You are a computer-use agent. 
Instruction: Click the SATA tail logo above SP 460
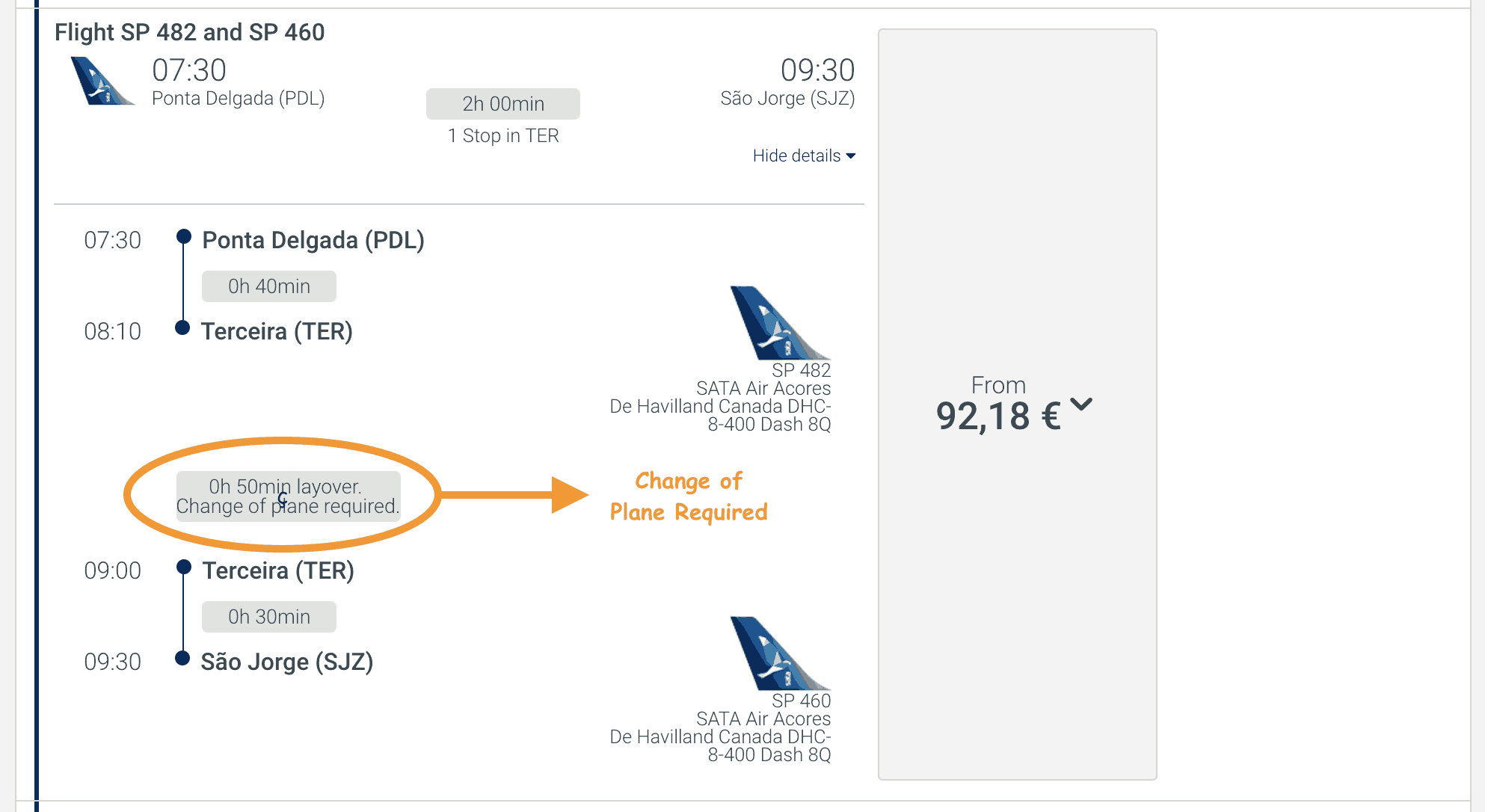point(780,653)
